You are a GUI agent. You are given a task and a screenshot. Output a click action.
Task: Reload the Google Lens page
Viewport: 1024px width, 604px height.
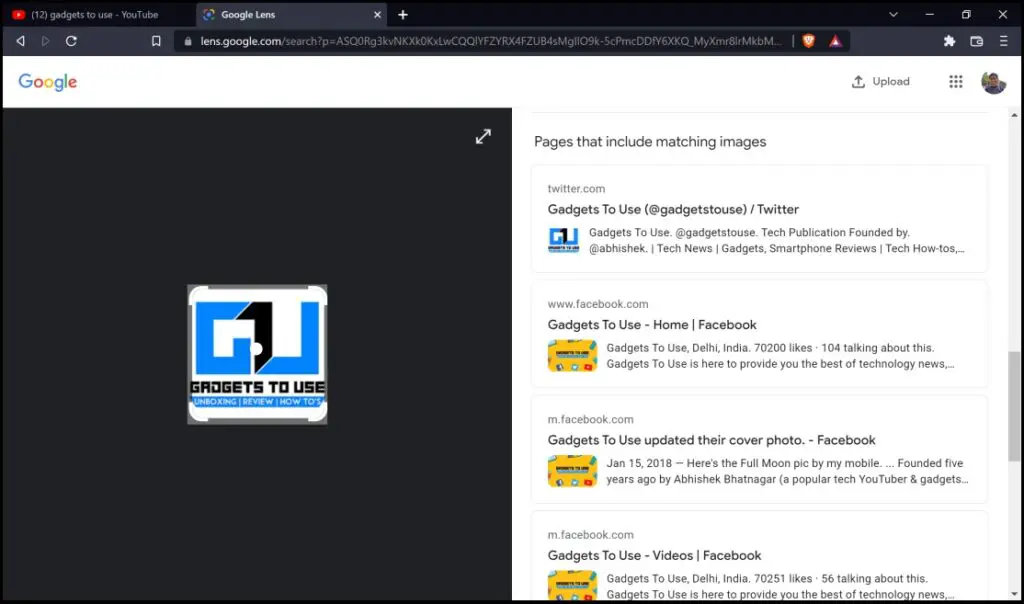pyautogui.click(x=71, y=41)
